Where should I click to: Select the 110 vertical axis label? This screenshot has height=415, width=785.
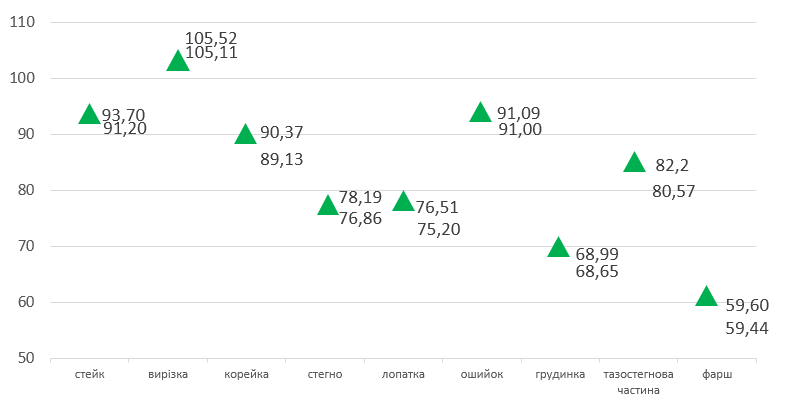point(20,22)
